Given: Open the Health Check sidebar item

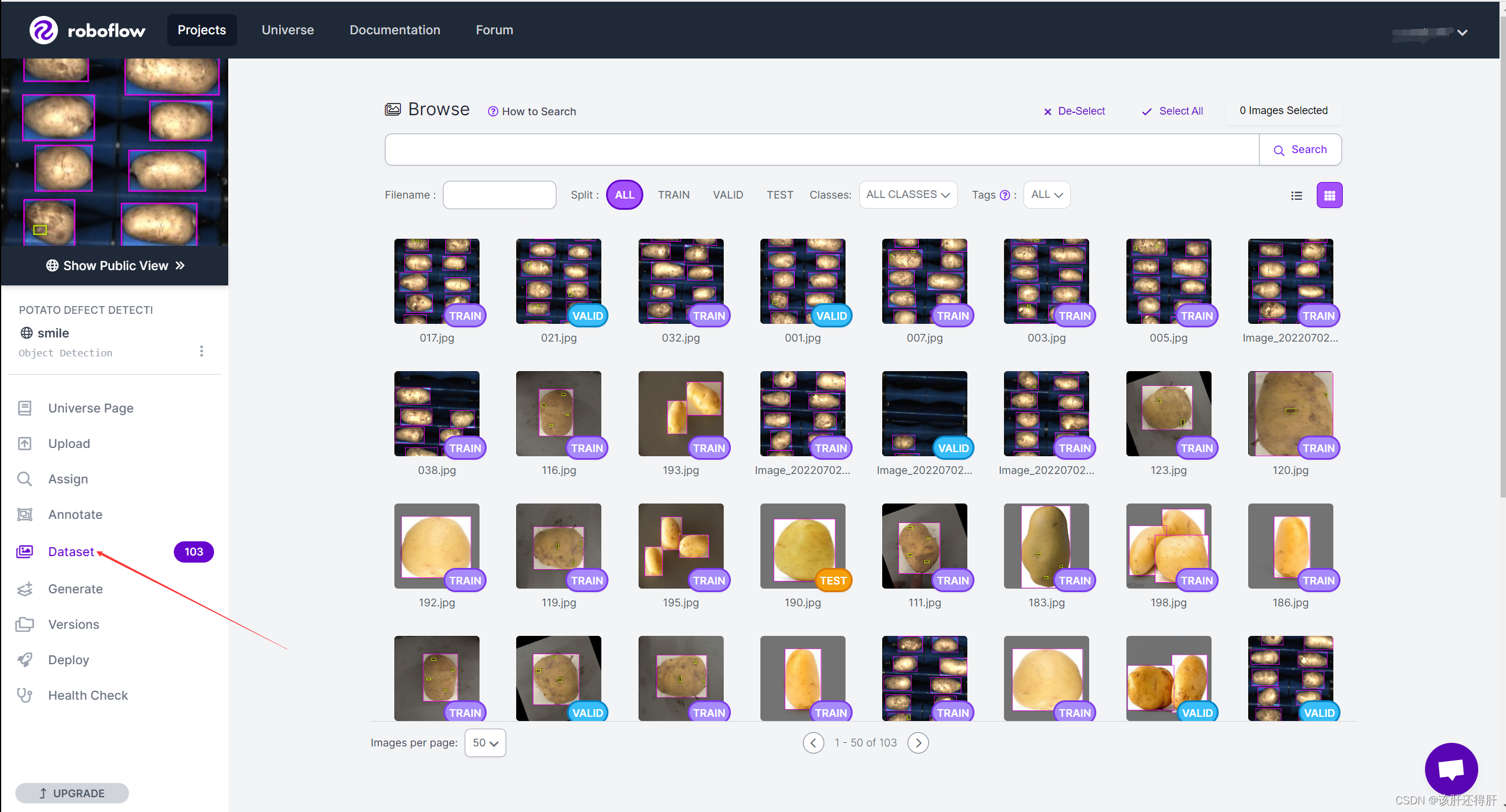Looking at the screenshot, I should point(88,695).
